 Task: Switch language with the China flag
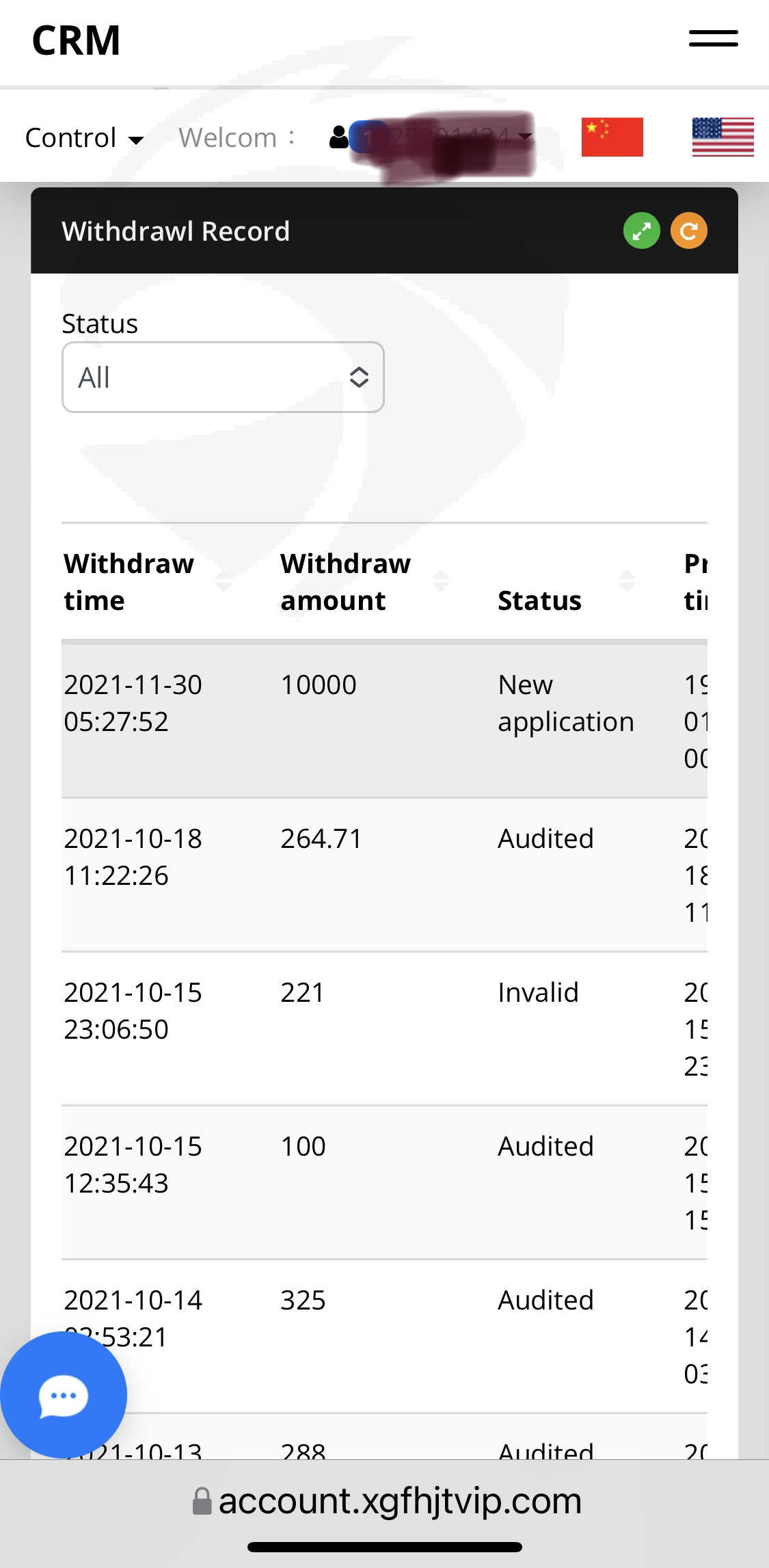[x=612, y=137]
